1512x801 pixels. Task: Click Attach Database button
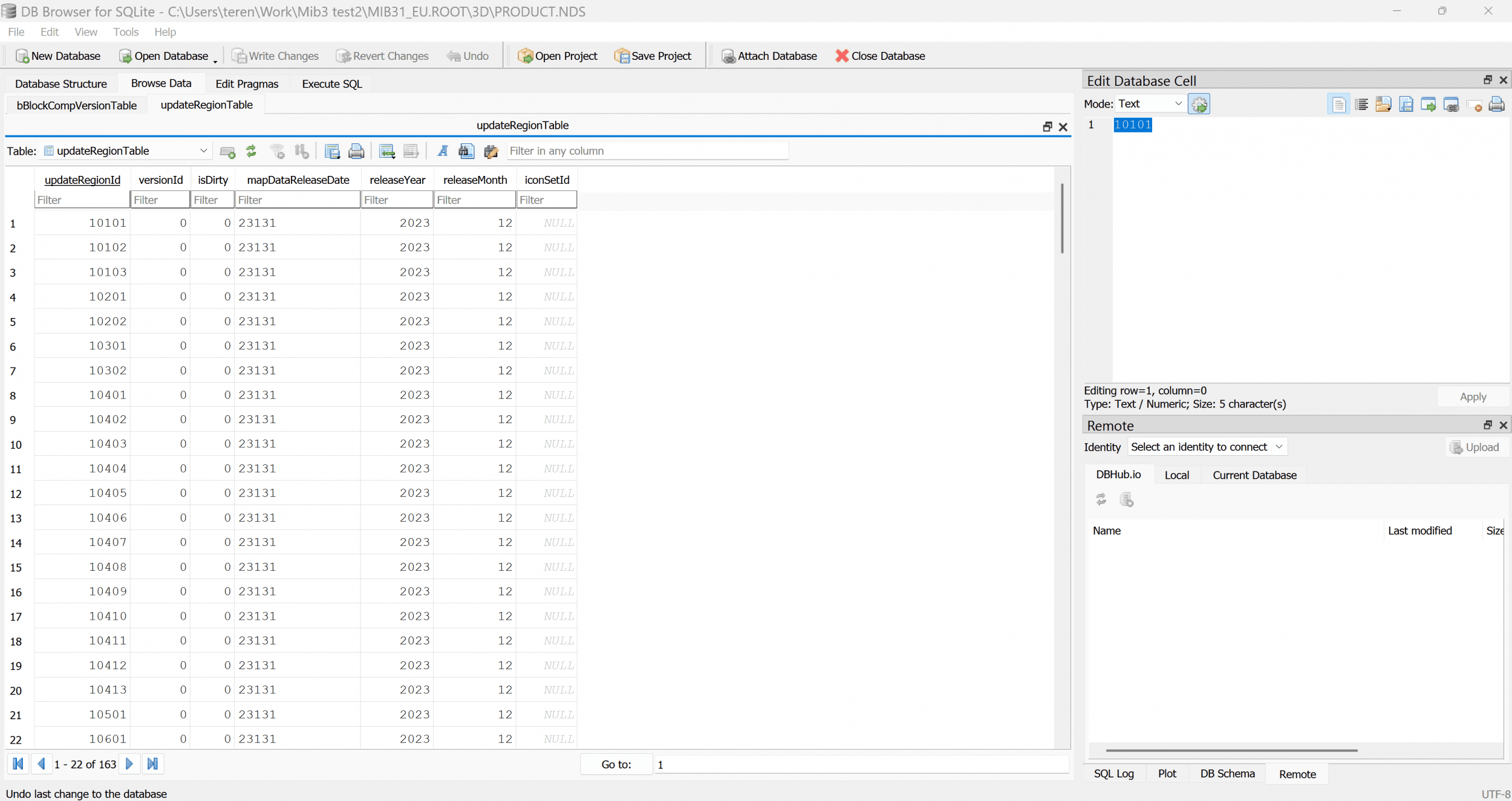point(769,56)
